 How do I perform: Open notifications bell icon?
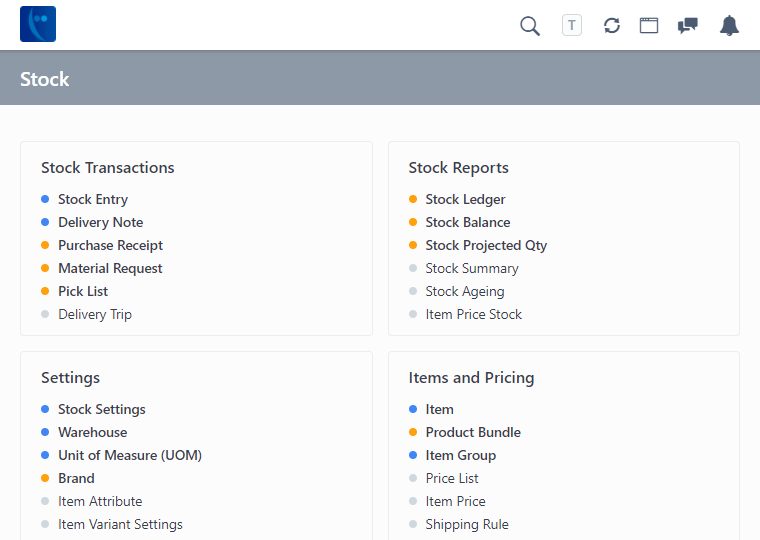tap(729, 26)
